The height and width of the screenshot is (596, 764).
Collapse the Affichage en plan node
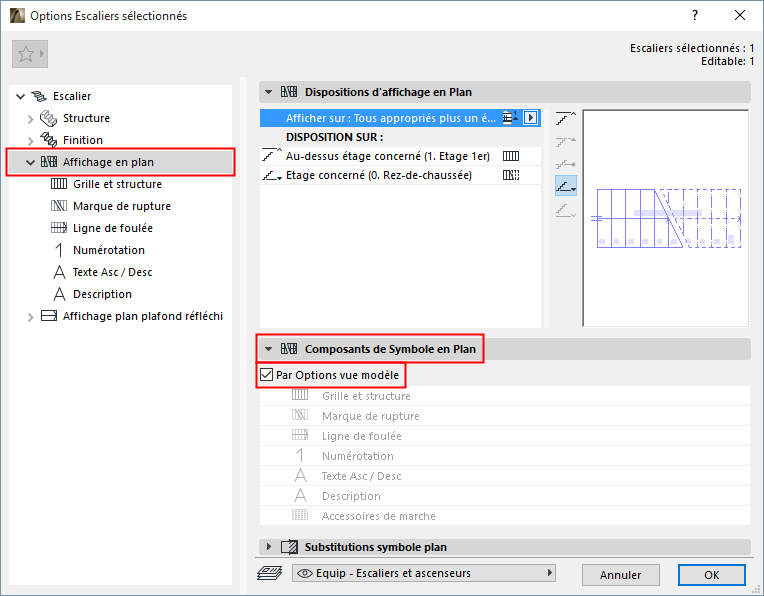(x=30, y=162)
